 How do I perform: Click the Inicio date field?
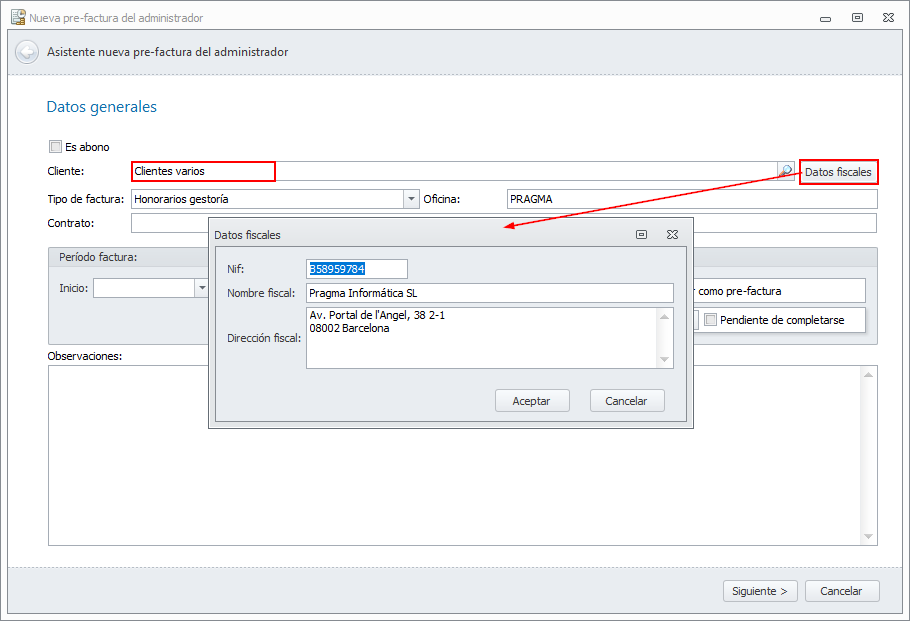144,288
